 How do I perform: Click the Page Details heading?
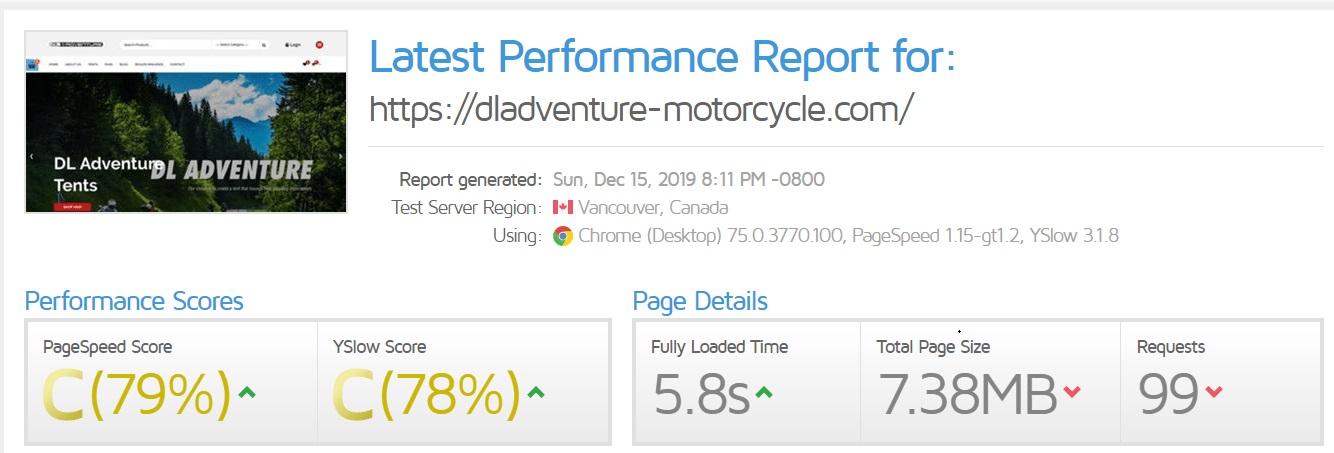700,301
